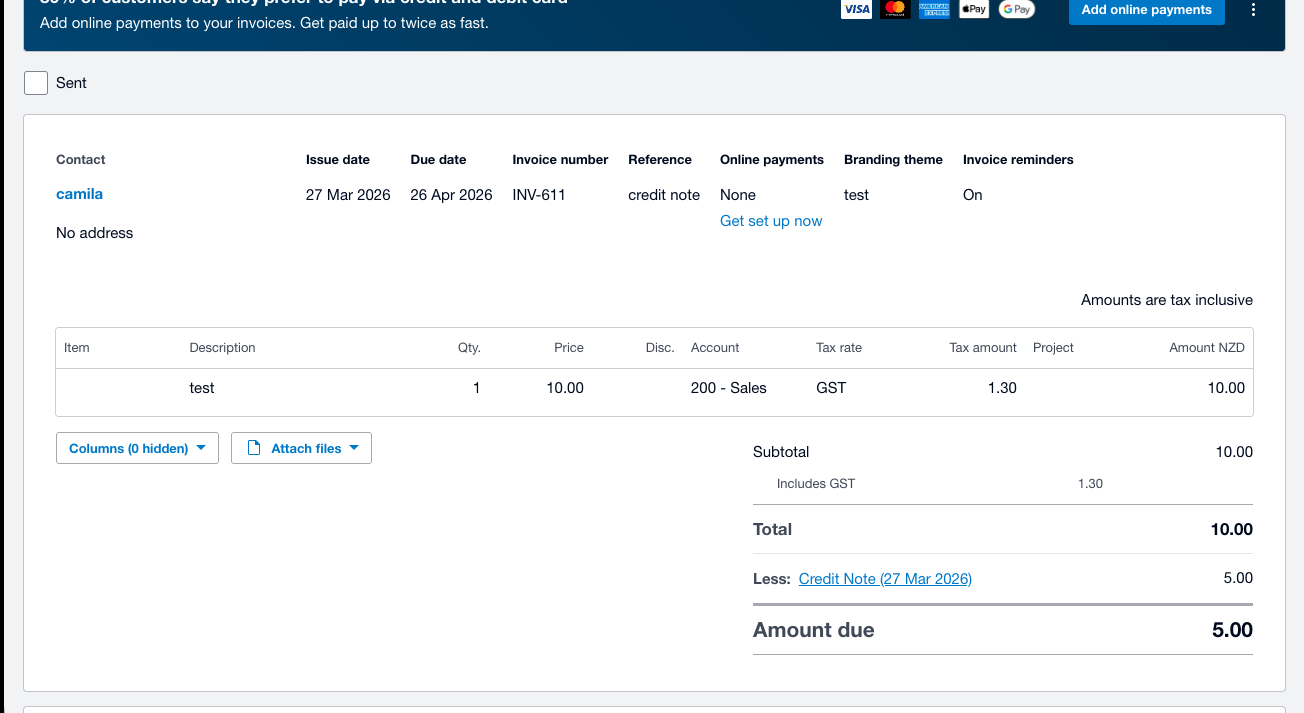1304x713 pixels.
Task: Click the Apple Pay icon
Action: point(973,9)
